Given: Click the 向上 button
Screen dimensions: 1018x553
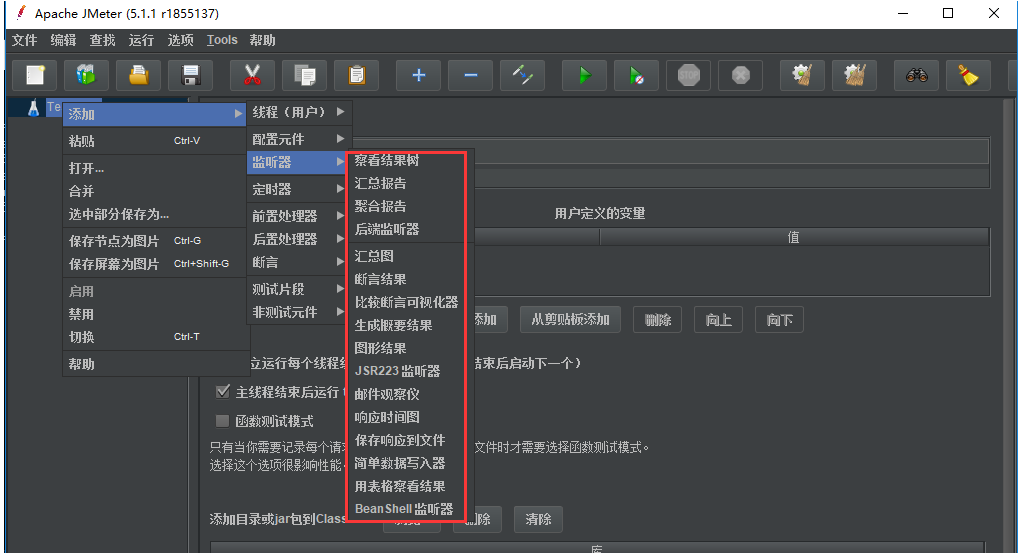Looking at the screenshot, I should (x=718, y=319).
